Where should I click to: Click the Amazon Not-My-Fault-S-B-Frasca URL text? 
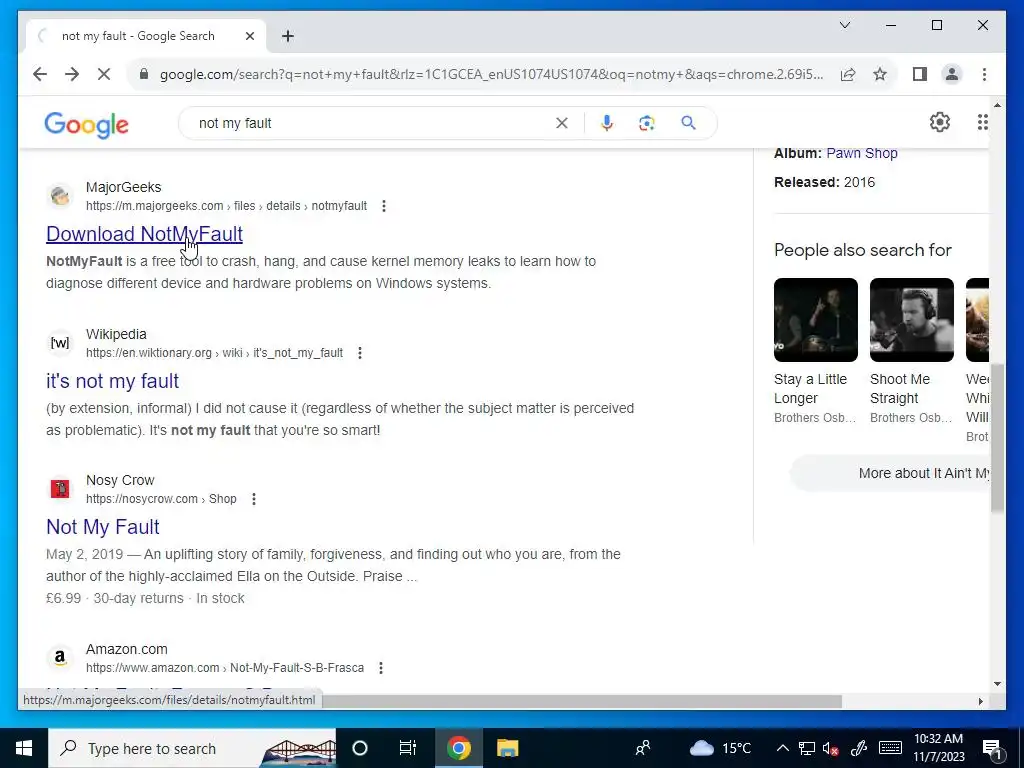click(x=225, y=667)
